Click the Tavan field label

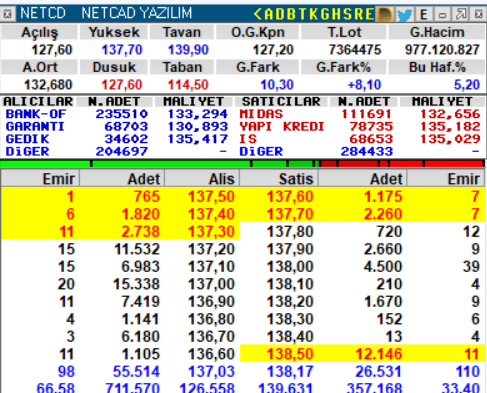[x=182, y=32]
